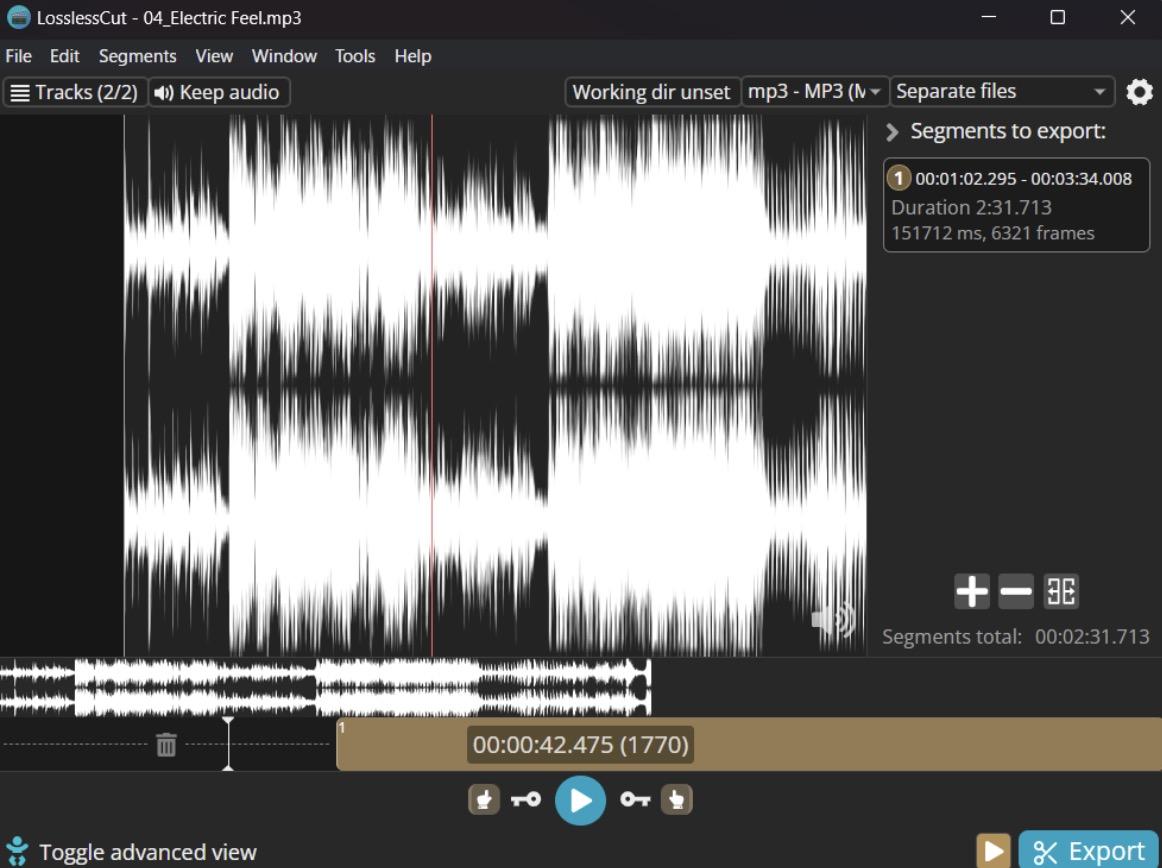Viewport: 1162px width, 868px height.
Task: Set cut end to current position
Action: (677, 800)
